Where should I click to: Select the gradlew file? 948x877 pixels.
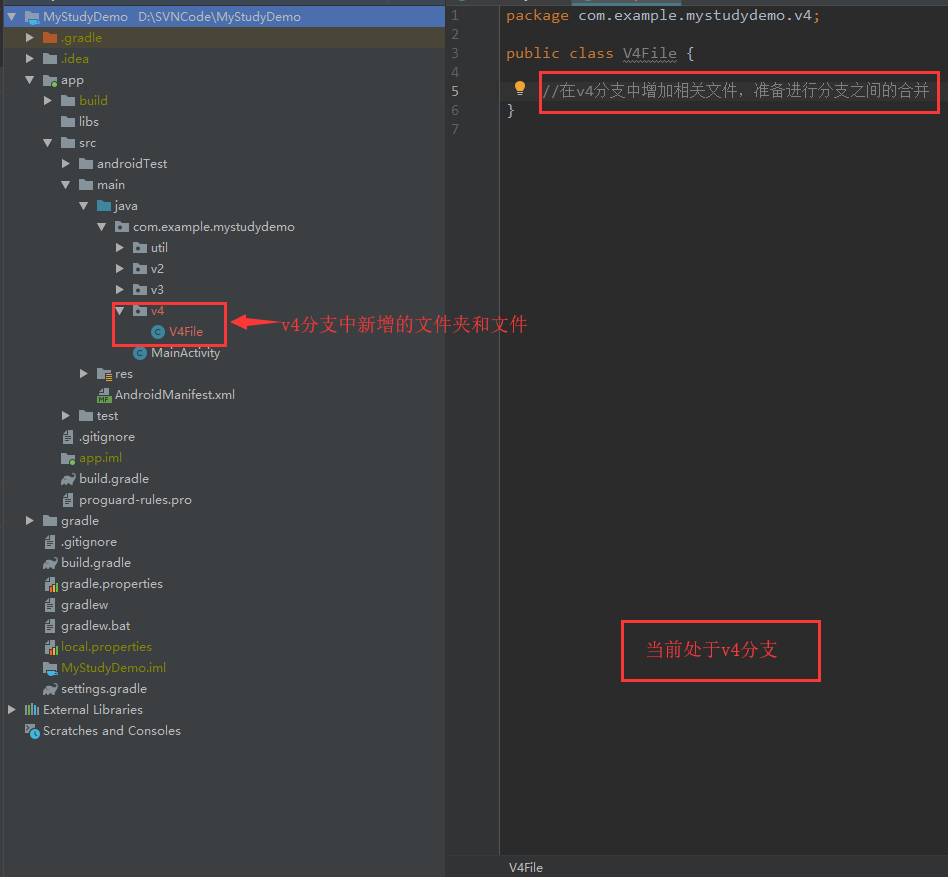click(x=84, y=605)
